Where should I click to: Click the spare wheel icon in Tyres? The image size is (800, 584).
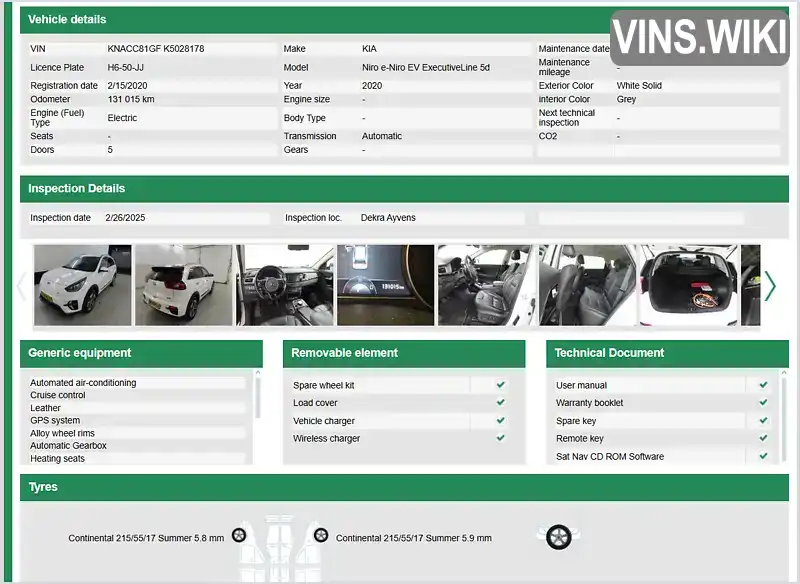(x=559, y=537)
